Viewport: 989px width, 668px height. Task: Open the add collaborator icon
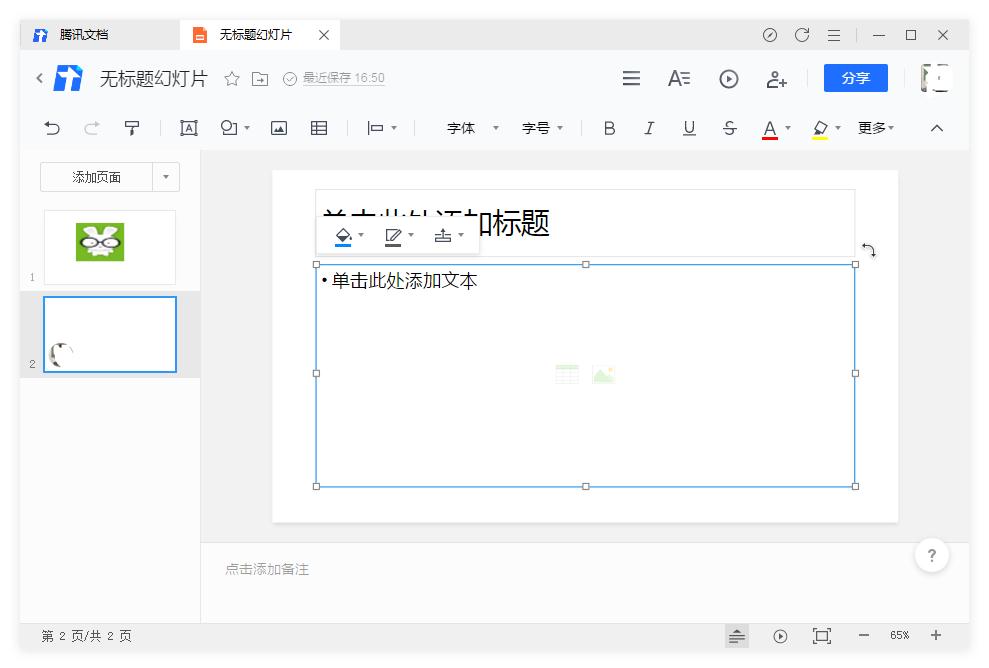(776, 79)
